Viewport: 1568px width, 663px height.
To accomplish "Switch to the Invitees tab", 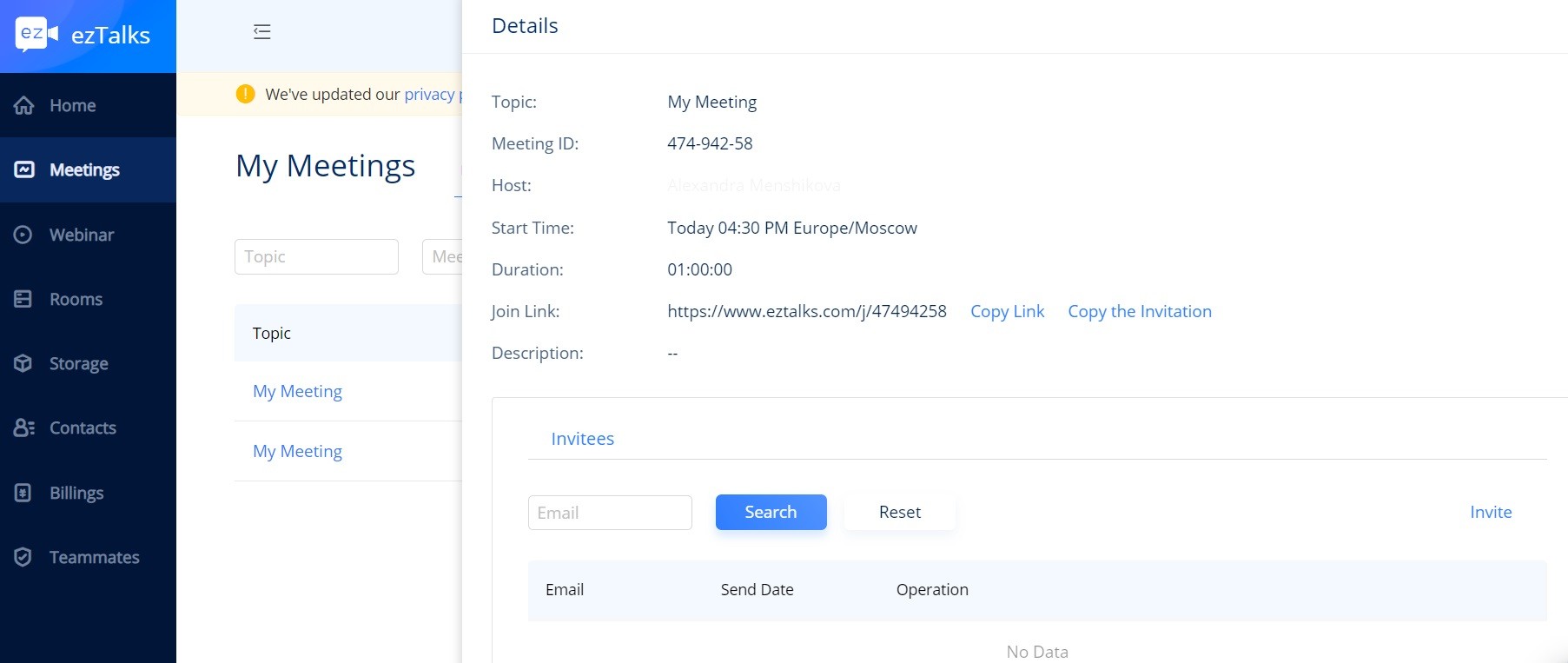I will pyautogui.click(x=582, y=439).
